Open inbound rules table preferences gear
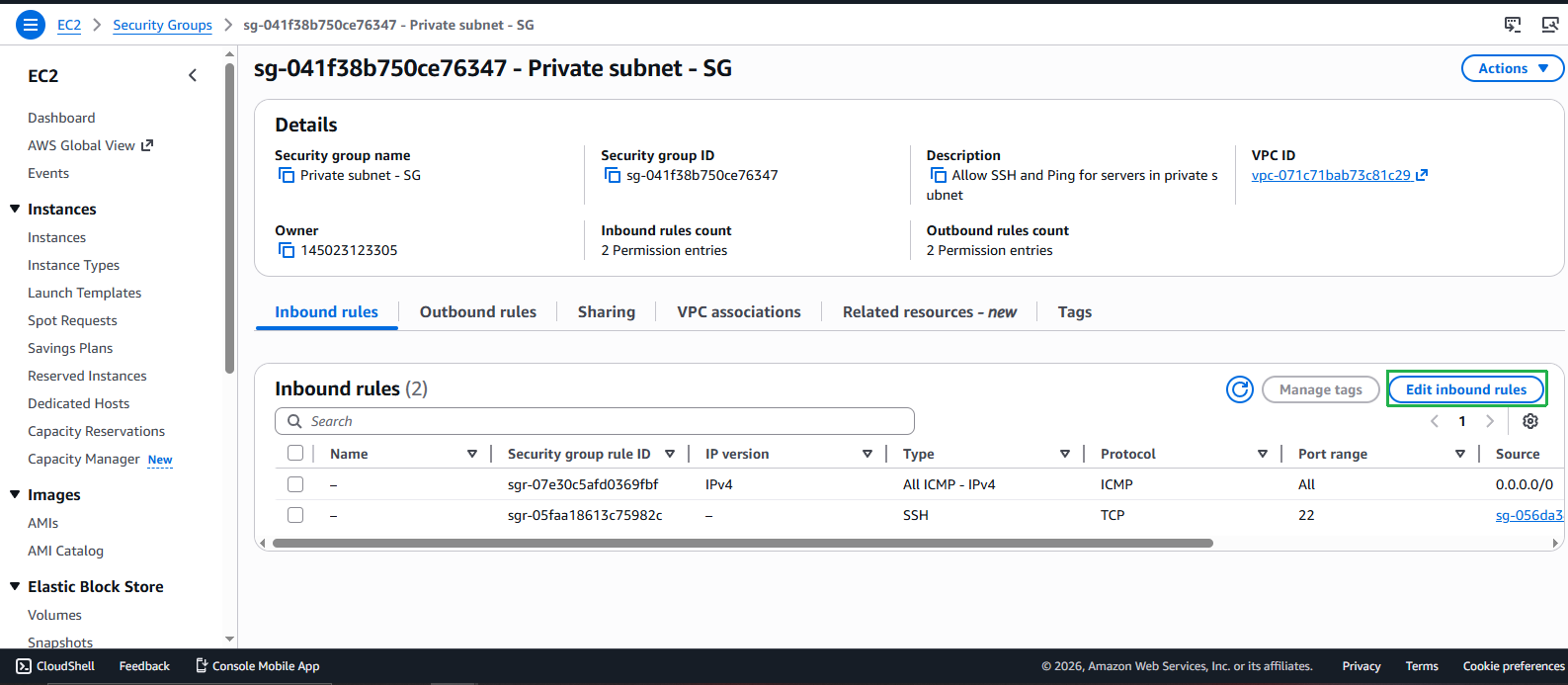1568x685 pixels. [x=1530, y=421]
